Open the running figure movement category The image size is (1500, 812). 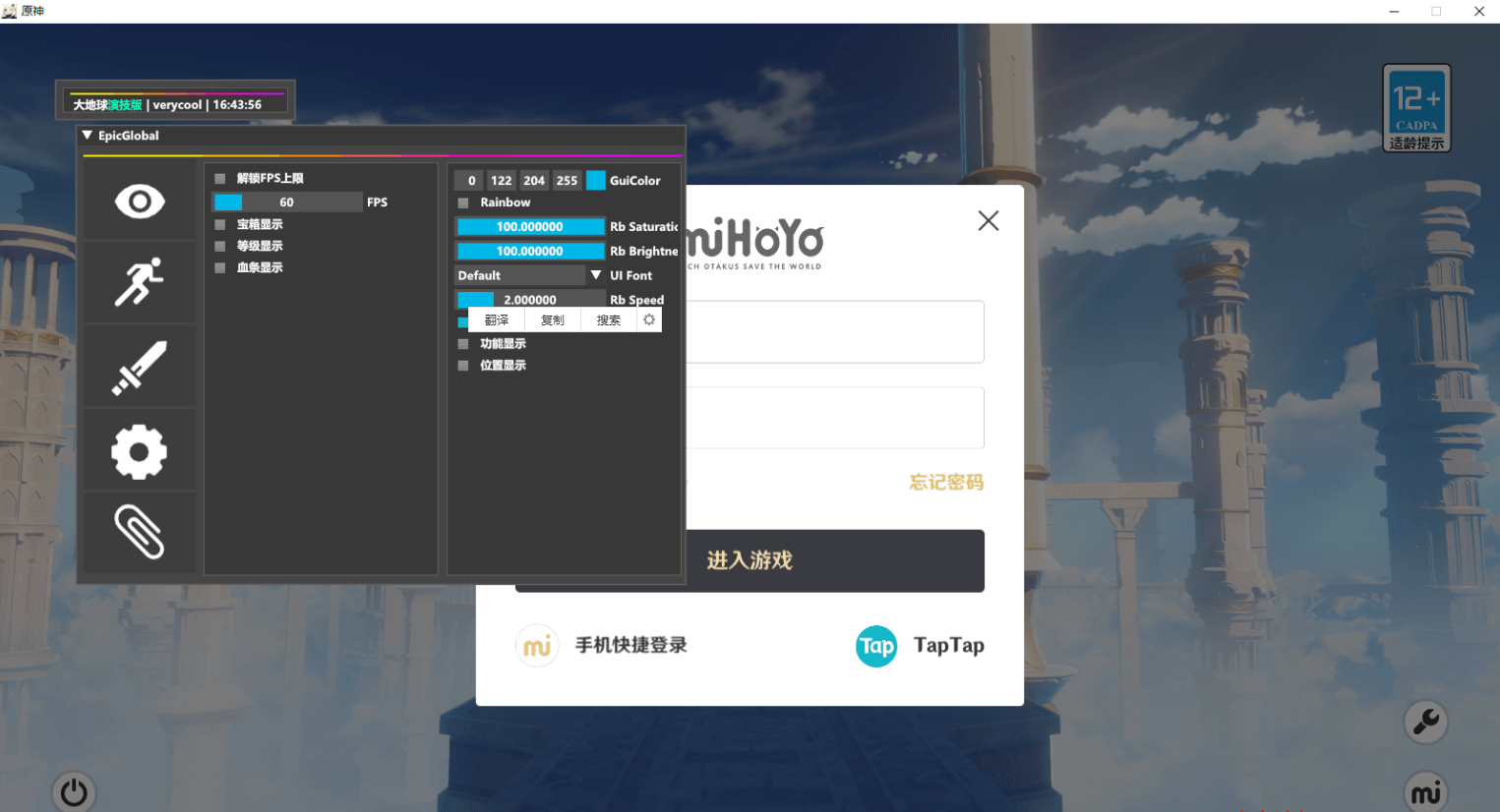coord(140,282)
